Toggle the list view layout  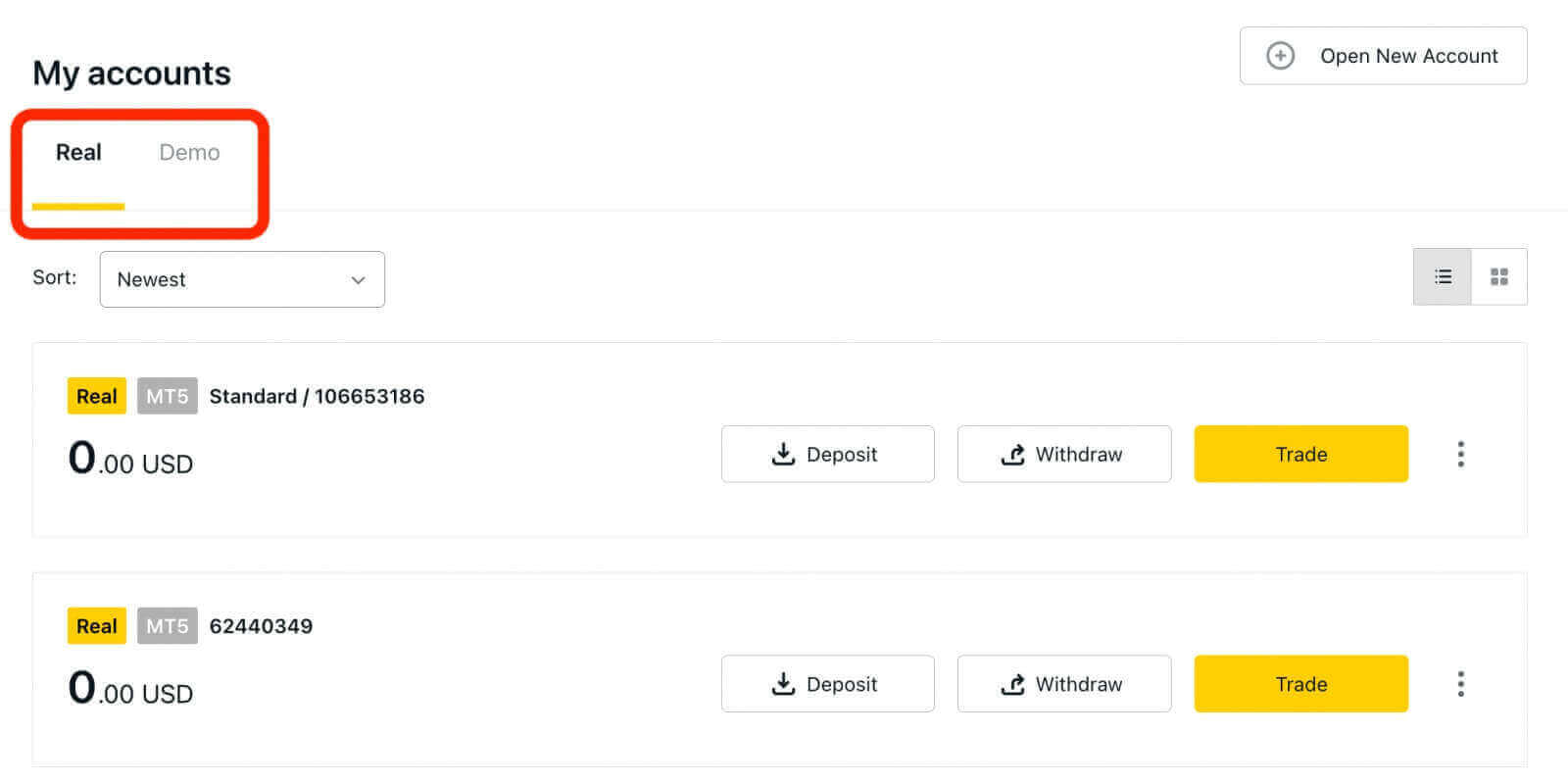pos(1442,276)
